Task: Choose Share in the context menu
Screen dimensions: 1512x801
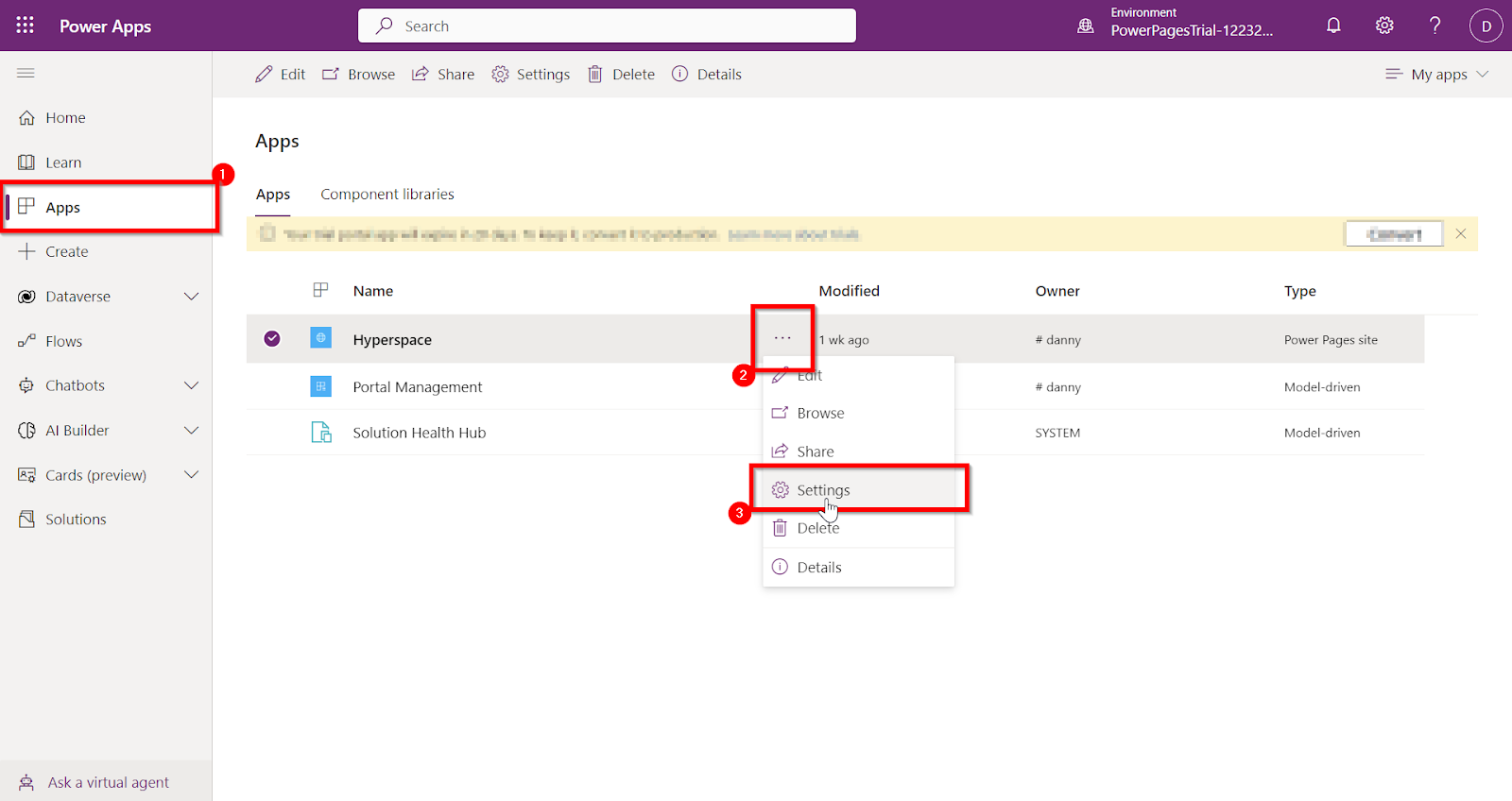Action: point(858,452)
